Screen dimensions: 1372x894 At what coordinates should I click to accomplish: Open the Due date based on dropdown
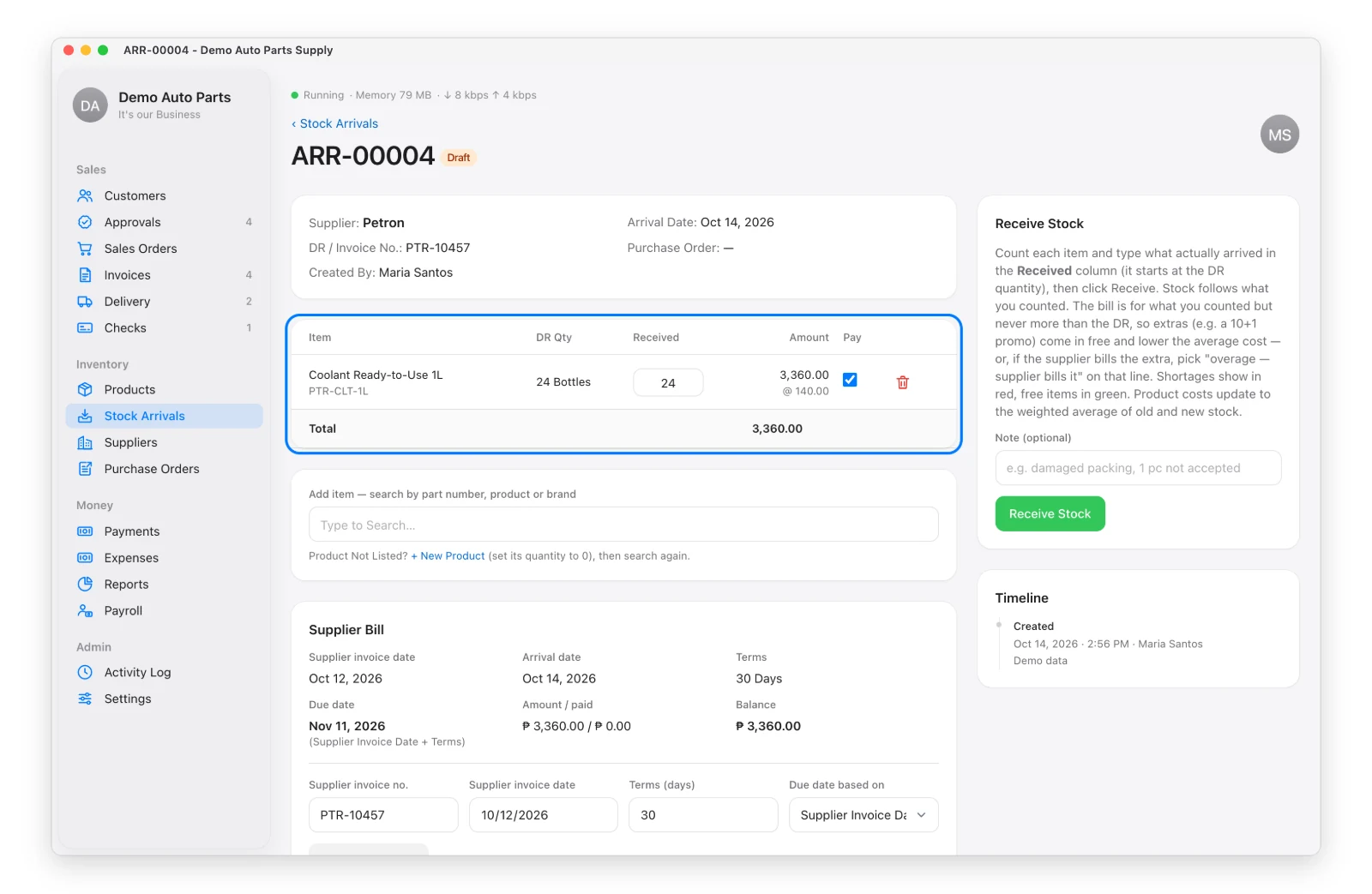(x=864, y=815)
